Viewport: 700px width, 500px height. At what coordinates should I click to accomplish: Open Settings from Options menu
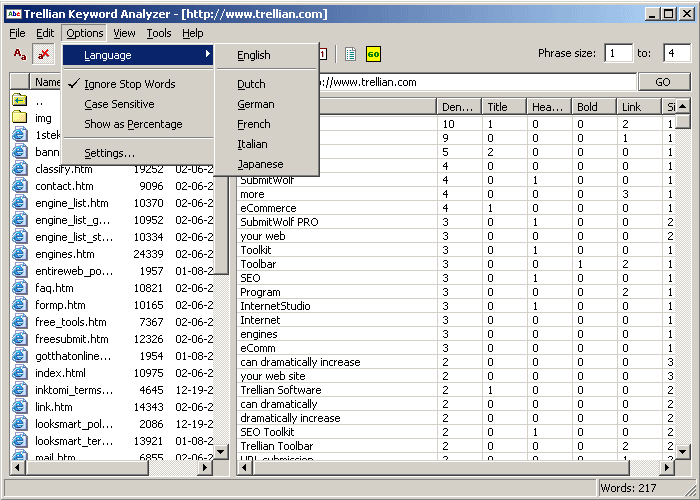pyautogui.click(x=137, y=153)
